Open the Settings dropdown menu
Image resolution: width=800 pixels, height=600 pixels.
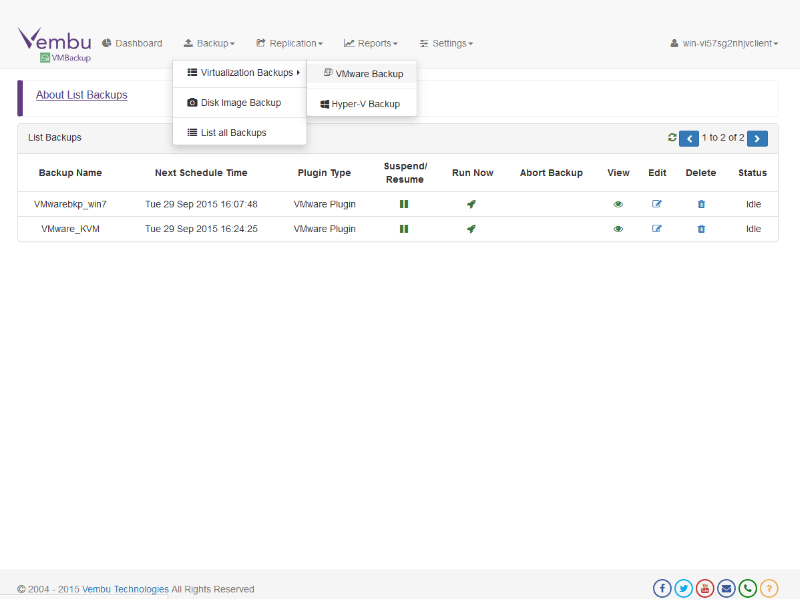tap(446, 43)
